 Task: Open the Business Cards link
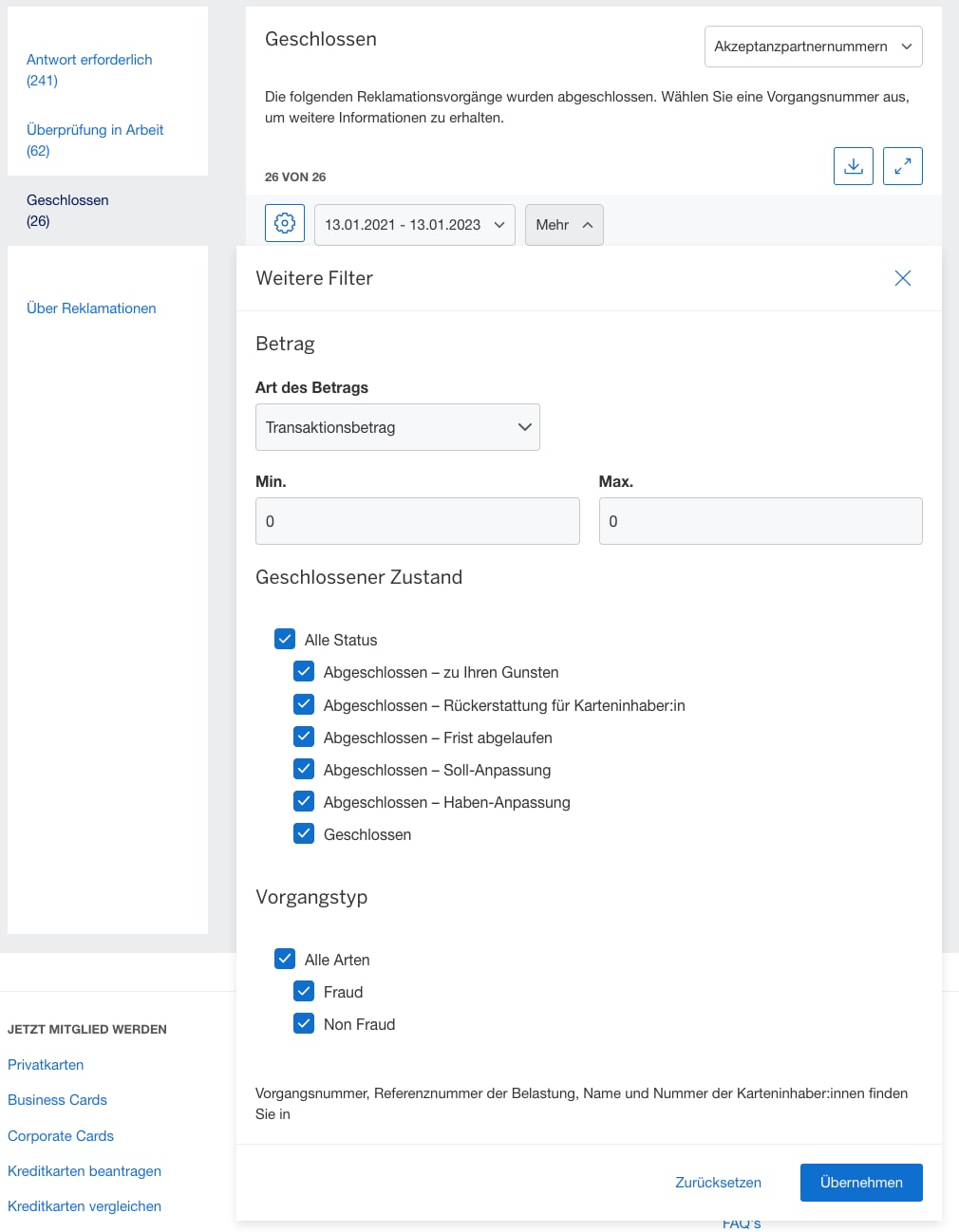coord(57,1099)
